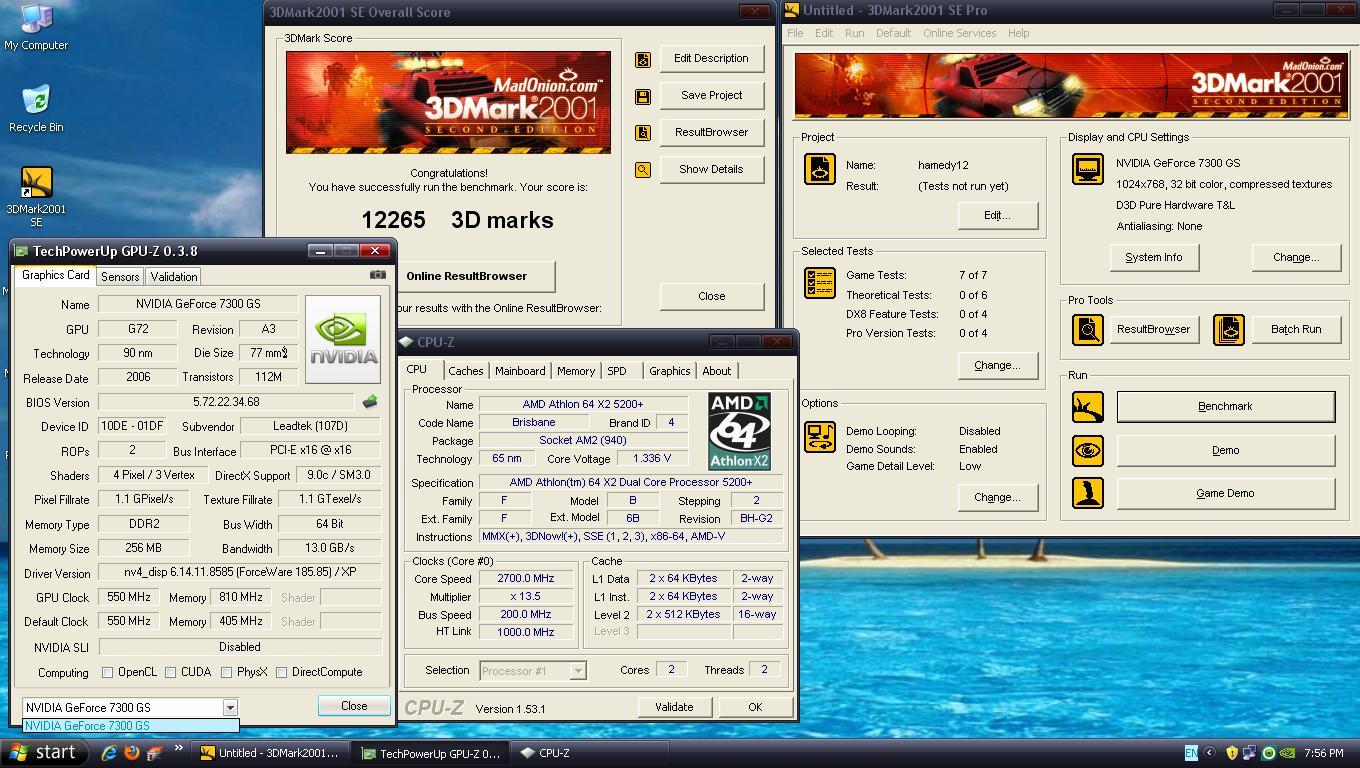The width and height of the screenshot is (1360, 768).
Task: Open the Help menu in 3DMark Pro
Action: 1018,33
